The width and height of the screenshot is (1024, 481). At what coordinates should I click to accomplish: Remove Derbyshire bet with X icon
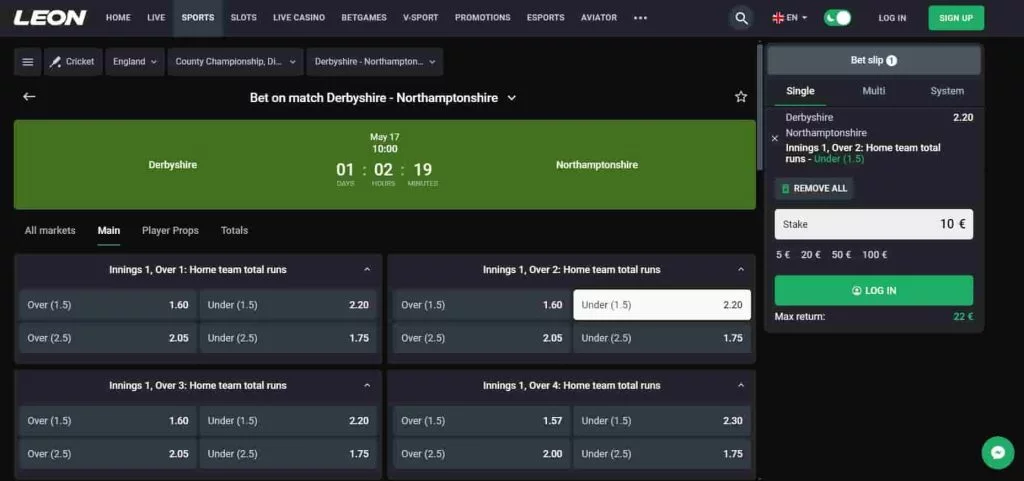pyautogui.click(x=775, y=138)
